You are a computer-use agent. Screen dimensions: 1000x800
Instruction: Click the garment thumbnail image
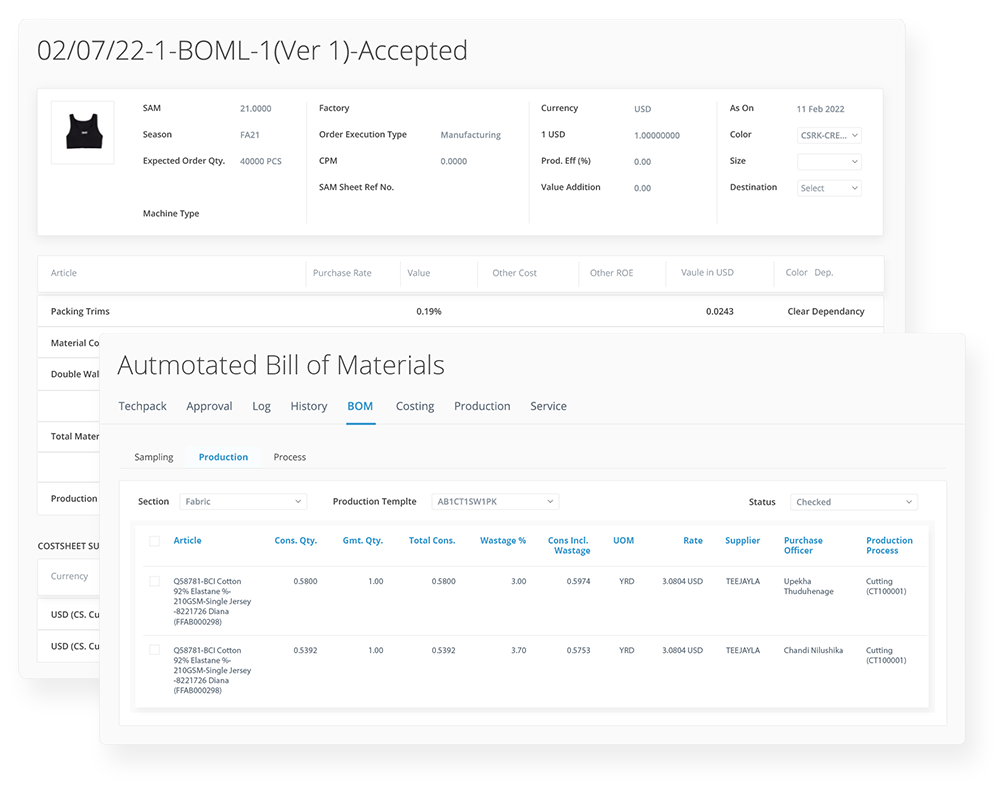click(82, 132)
